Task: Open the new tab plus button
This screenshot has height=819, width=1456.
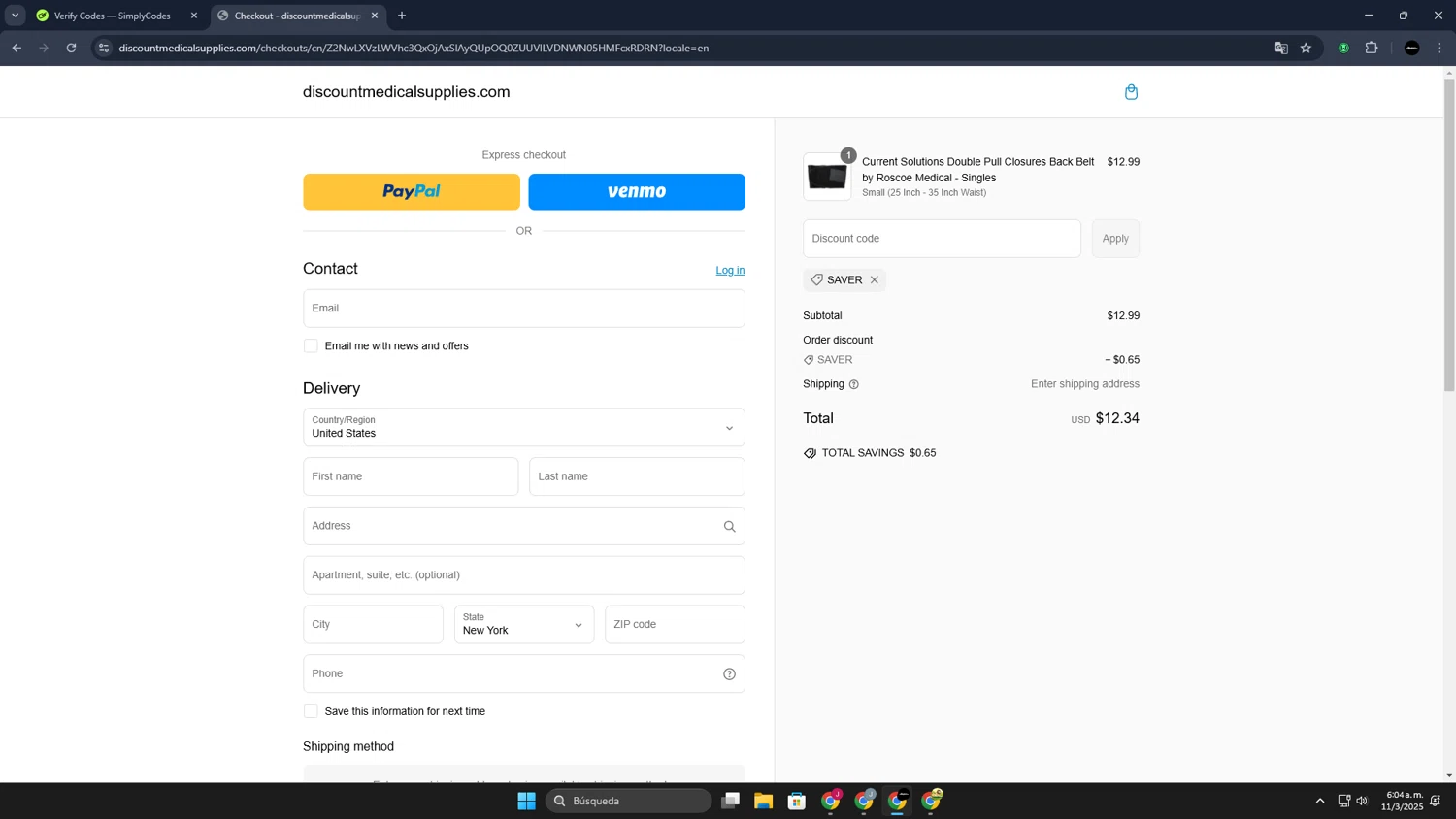Action: point(402,16)
